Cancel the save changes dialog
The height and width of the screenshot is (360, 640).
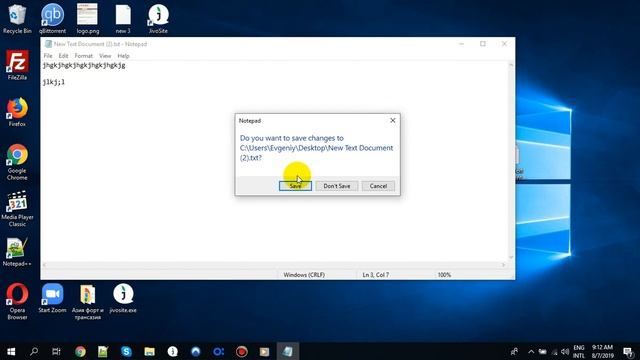pos(378,186)
